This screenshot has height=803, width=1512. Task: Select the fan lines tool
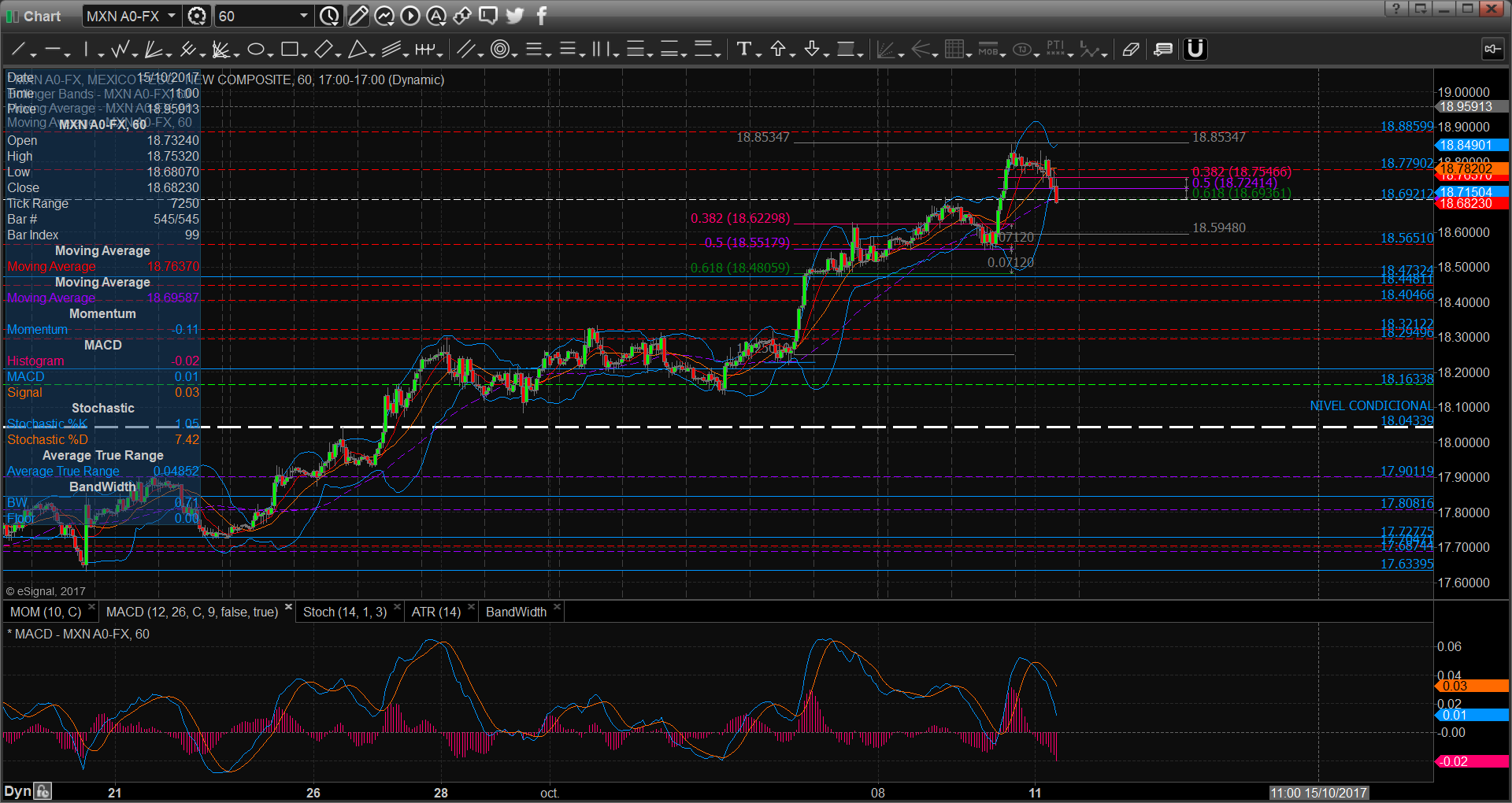point(154,50)
